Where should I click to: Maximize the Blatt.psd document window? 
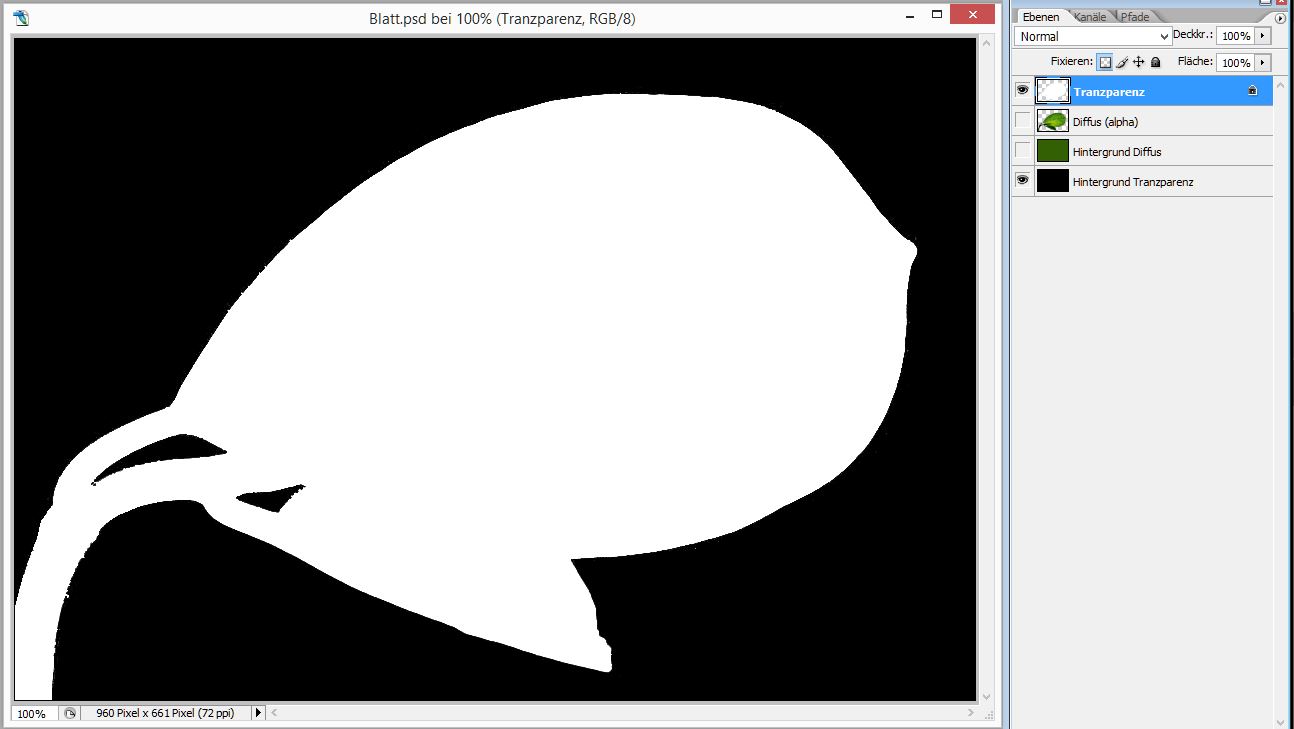[x=937, y=15]
